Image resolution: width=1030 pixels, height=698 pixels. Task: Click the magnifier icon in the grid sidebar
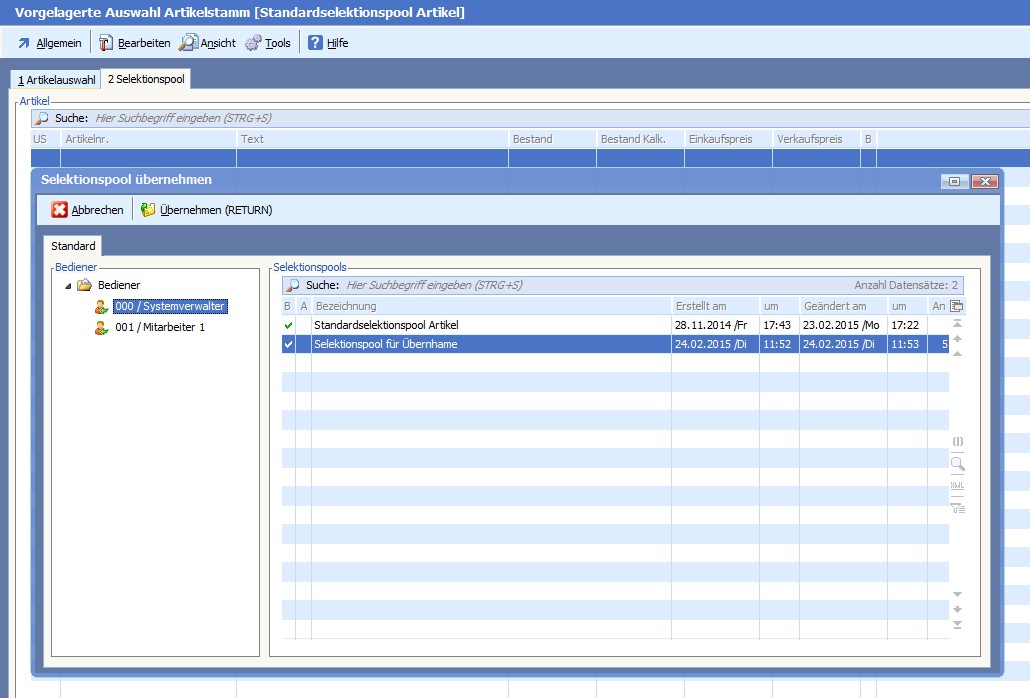coord(957,464)
